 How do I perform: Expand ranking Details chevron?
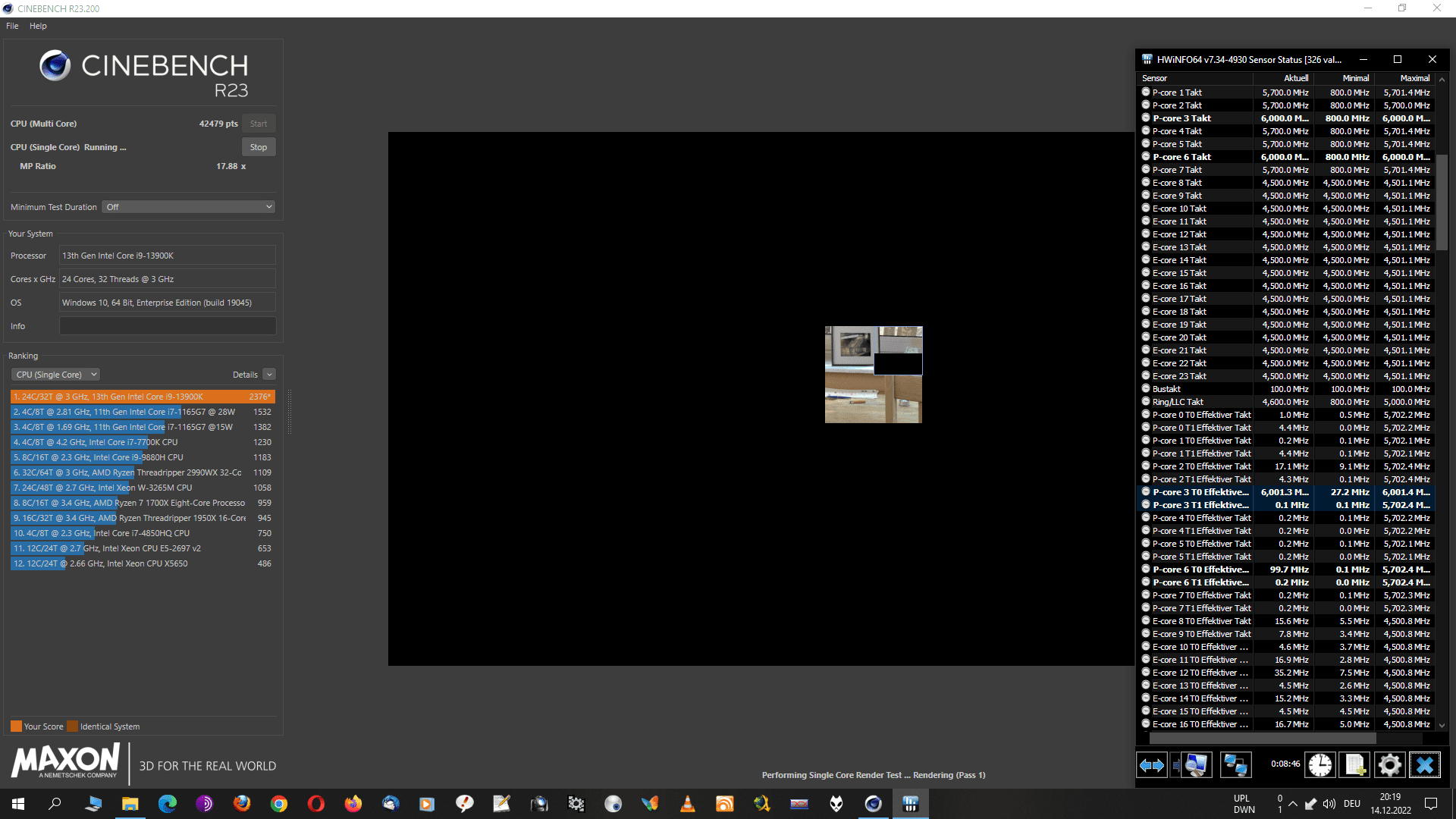[x=269, y=375]
